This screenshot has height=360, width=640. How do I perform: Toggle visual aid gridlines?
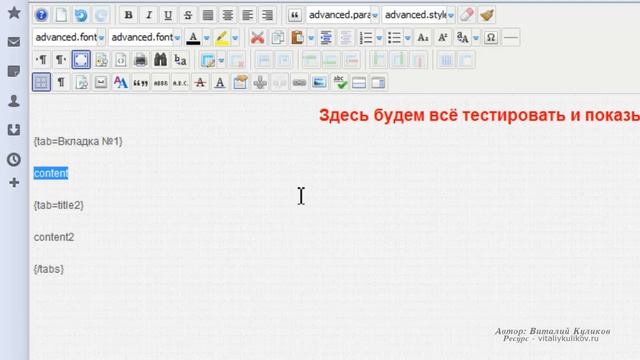41,82
